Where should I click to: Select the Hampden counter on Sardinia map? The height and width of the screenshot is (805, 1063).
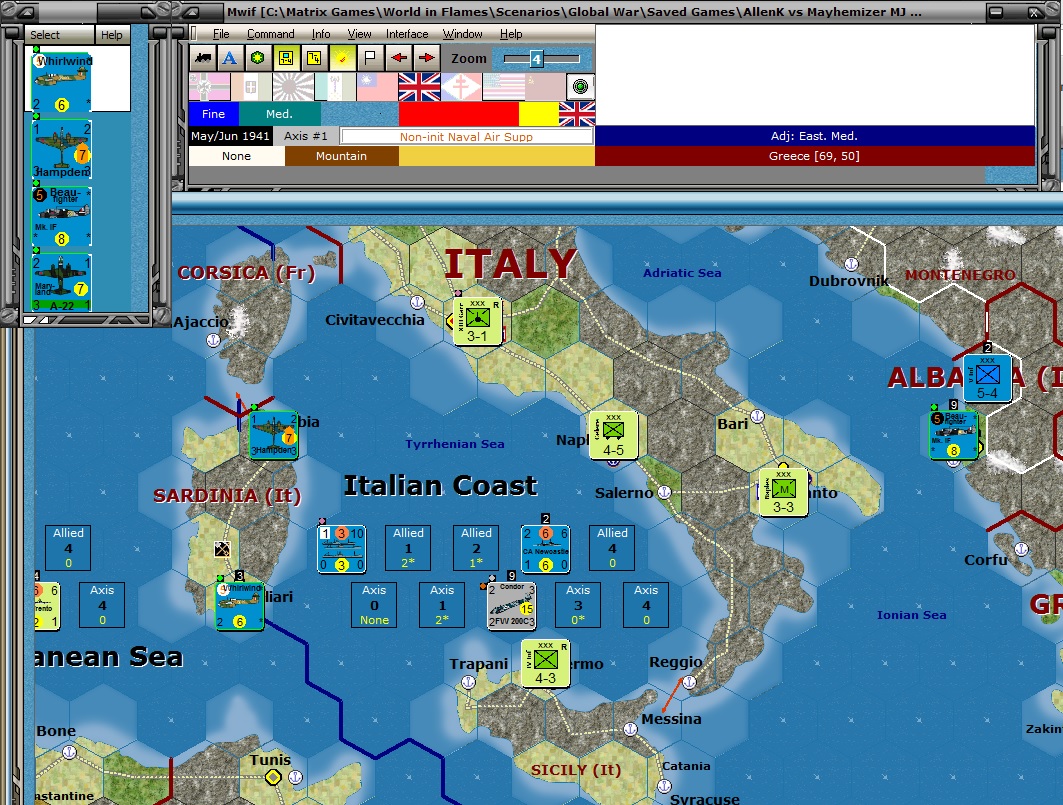273,435
